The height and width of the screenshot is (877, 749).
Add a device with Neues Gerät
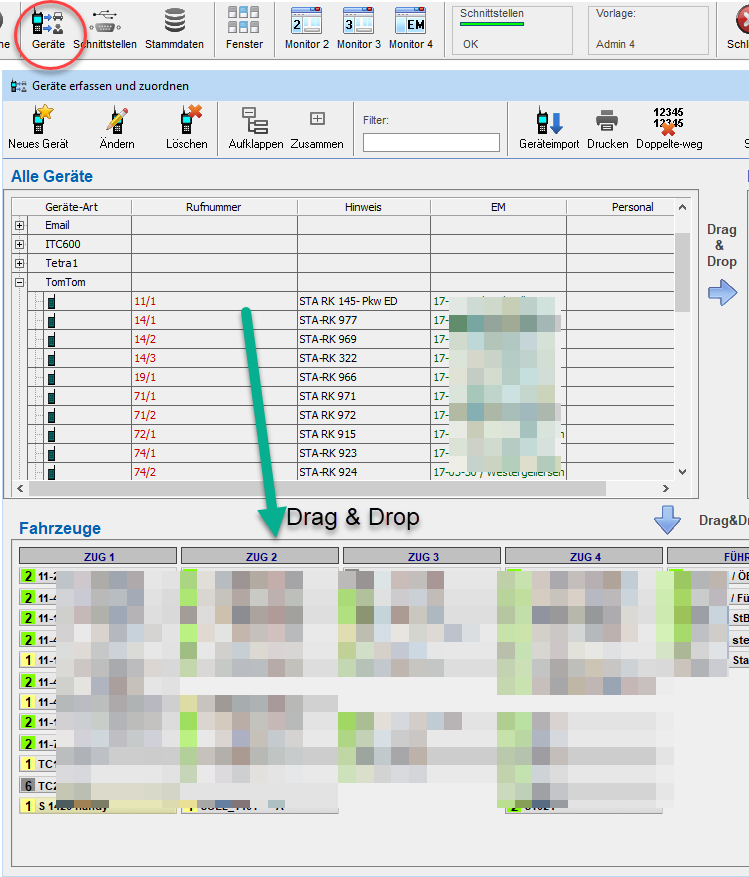pyautogui.click(x=38, y=127)
